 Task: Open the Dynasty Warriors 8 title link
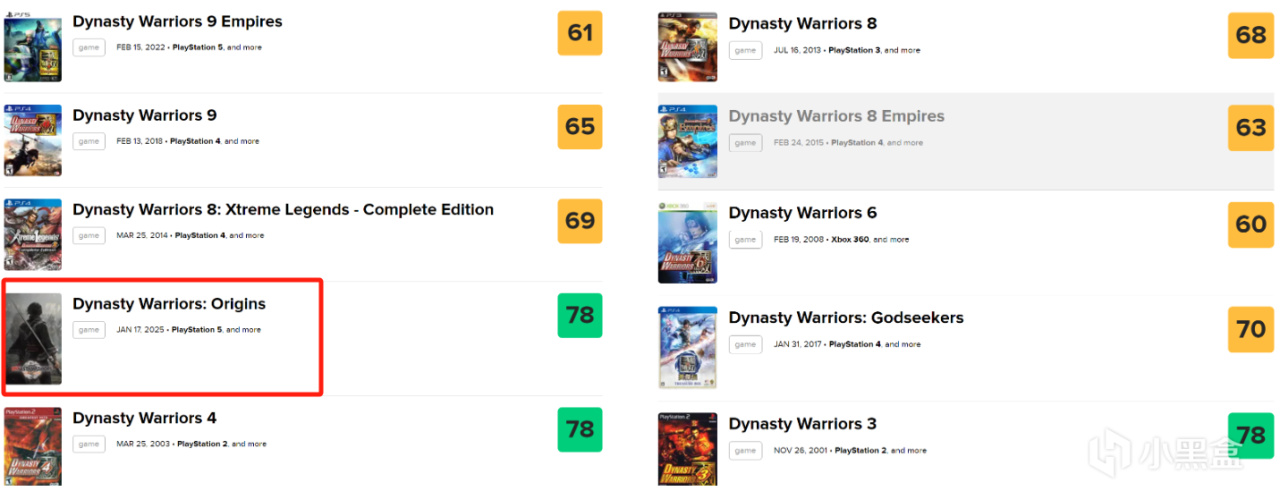pyautogui.click(x=802, y=24)
